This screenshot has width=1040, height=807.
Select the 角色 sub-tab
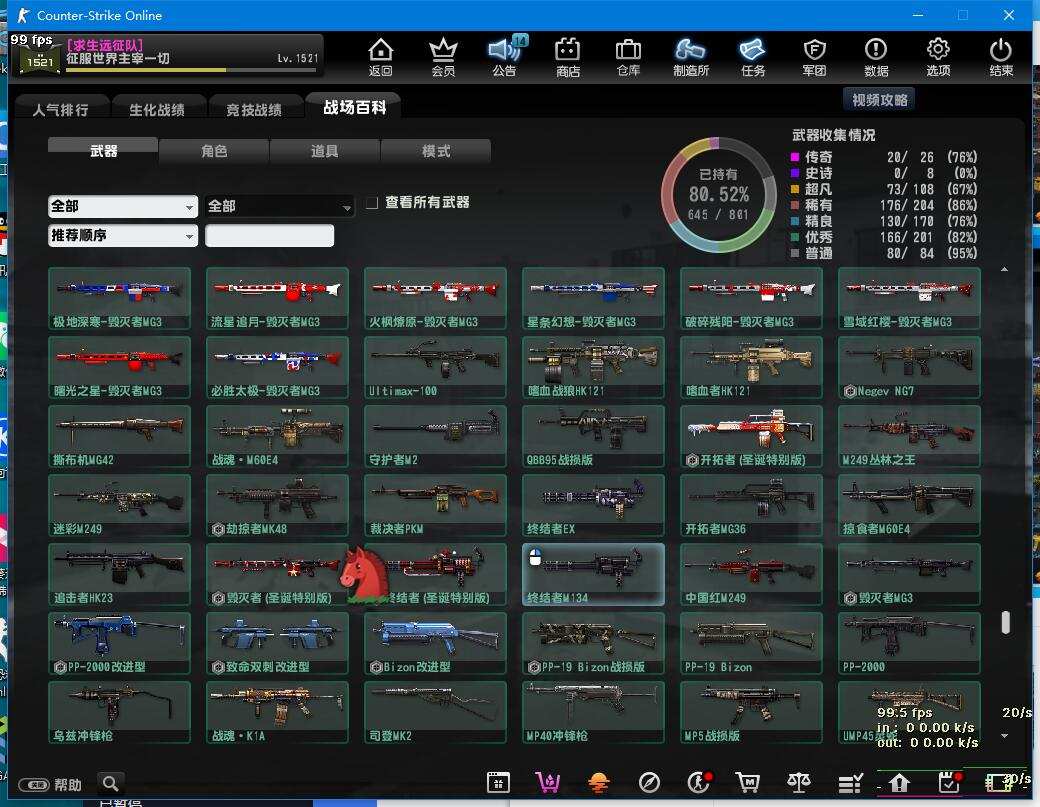click(x=214, y=151)
